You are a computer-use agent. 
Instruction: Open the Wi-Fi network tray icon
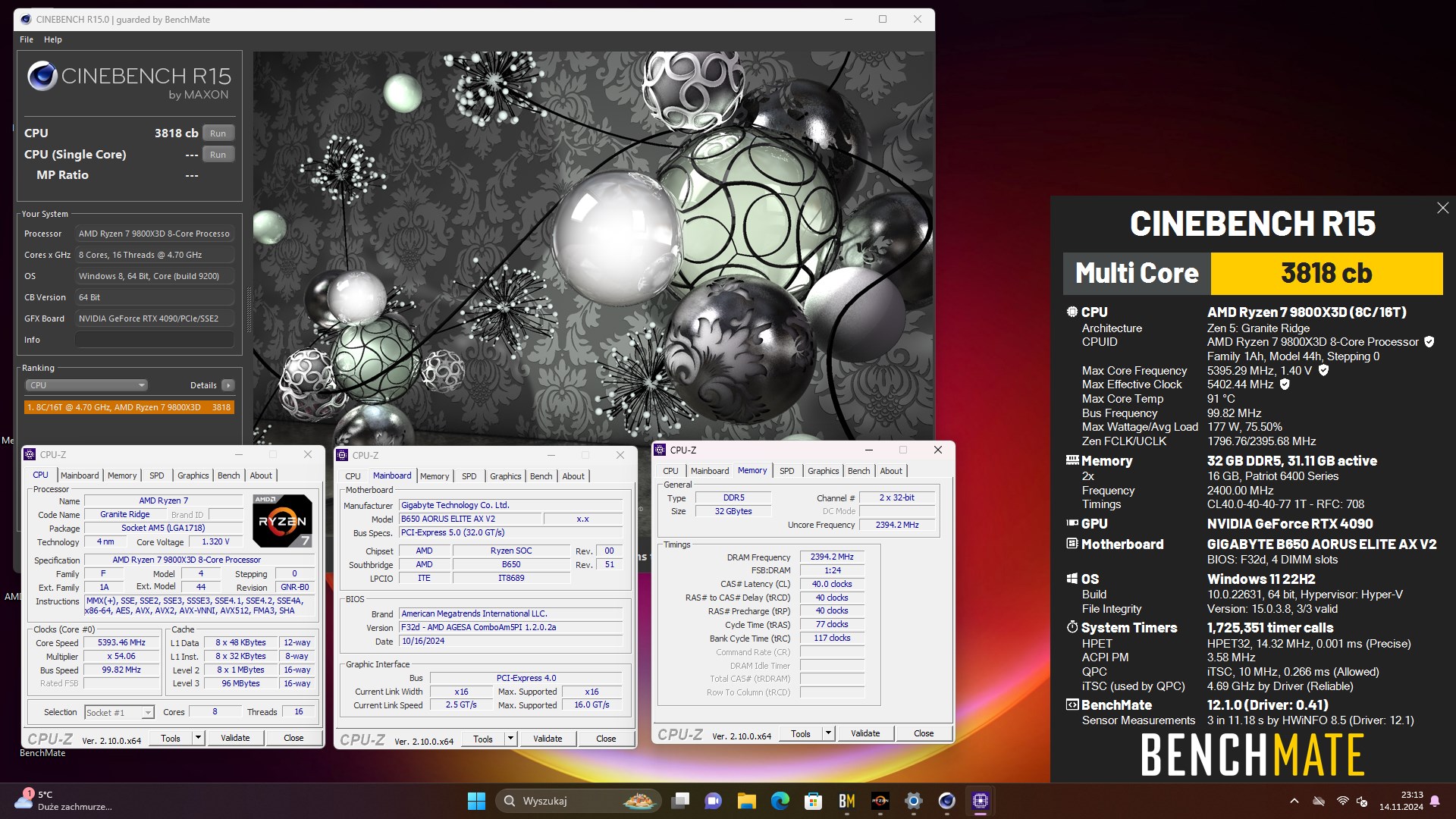click(x=1342, y=801)
